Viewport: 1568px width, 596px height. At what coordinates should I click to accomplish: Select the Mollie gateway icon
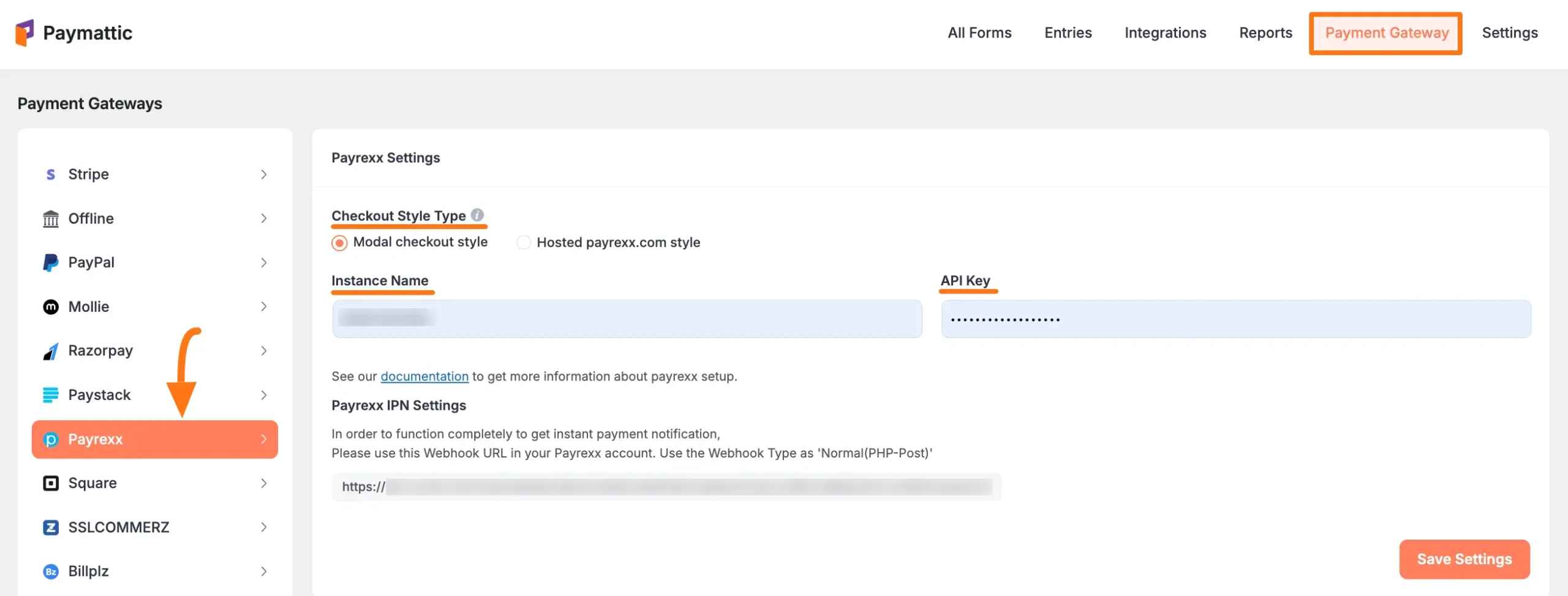(51, 306)
